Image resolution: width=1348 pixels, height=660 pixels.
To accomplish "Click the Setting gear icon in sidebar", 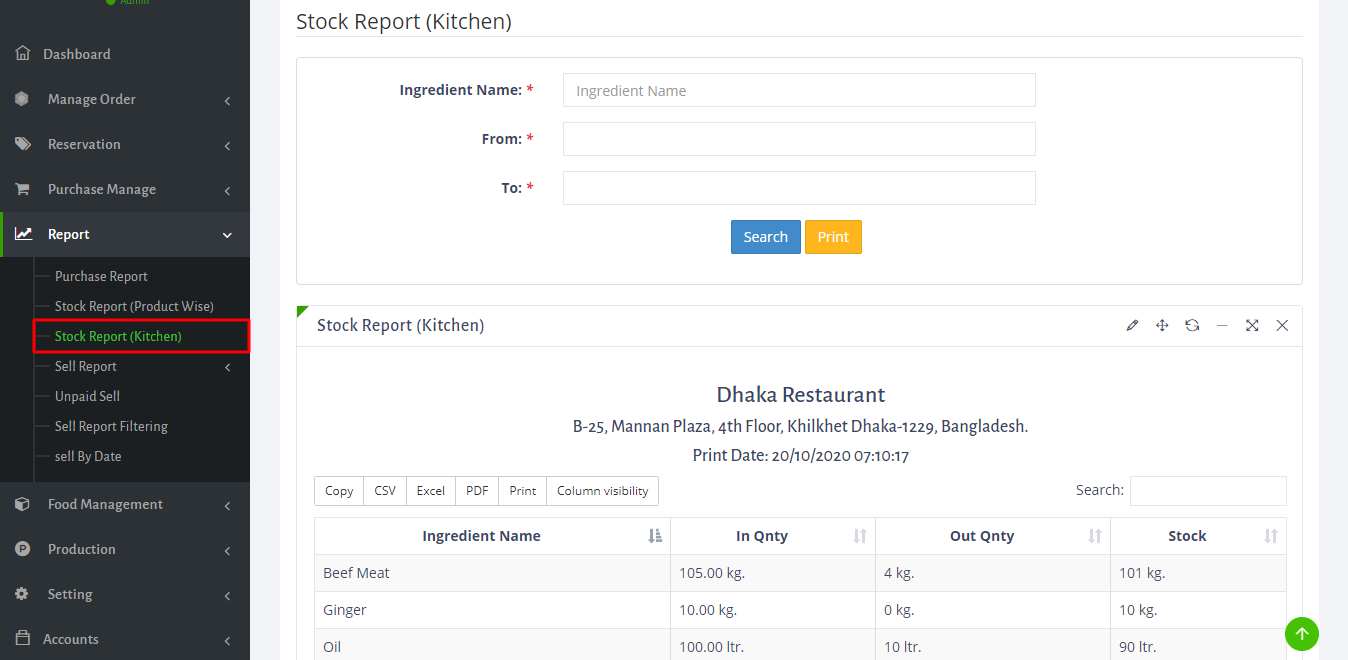I will pos(22,594).
